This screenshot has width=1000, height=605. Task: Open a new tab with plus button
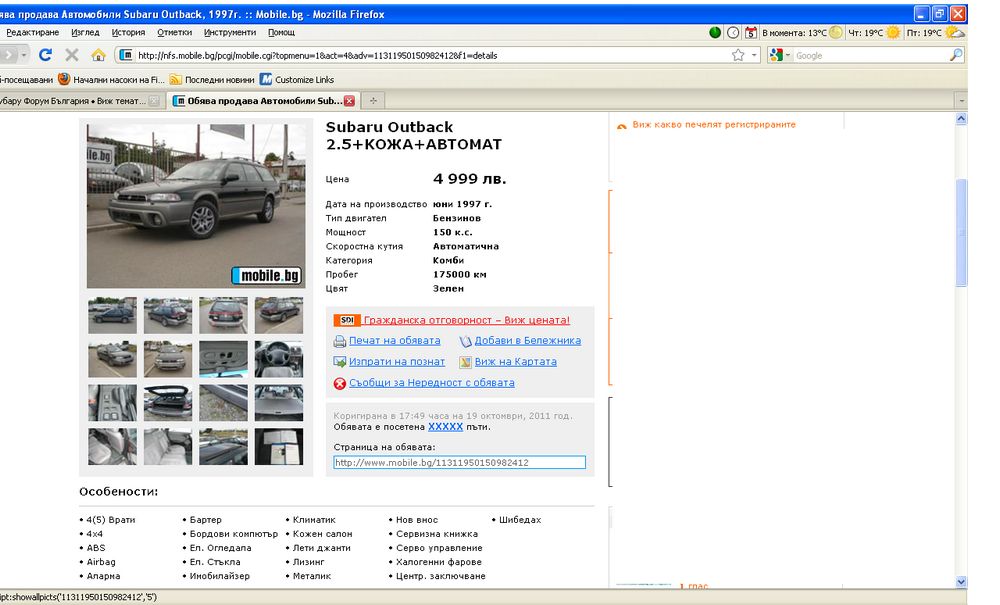coord(373,101)
